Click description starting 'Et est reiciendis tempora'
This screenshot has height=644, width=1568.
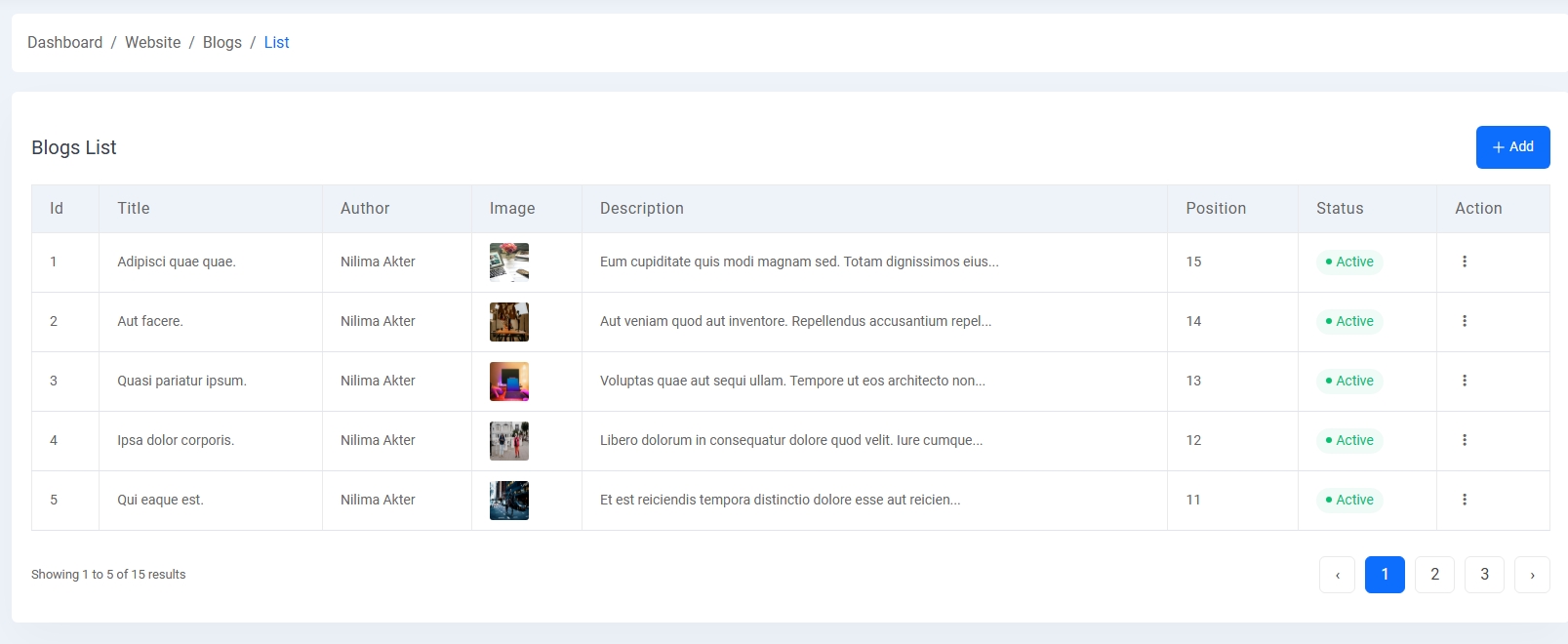coord(781,500)
